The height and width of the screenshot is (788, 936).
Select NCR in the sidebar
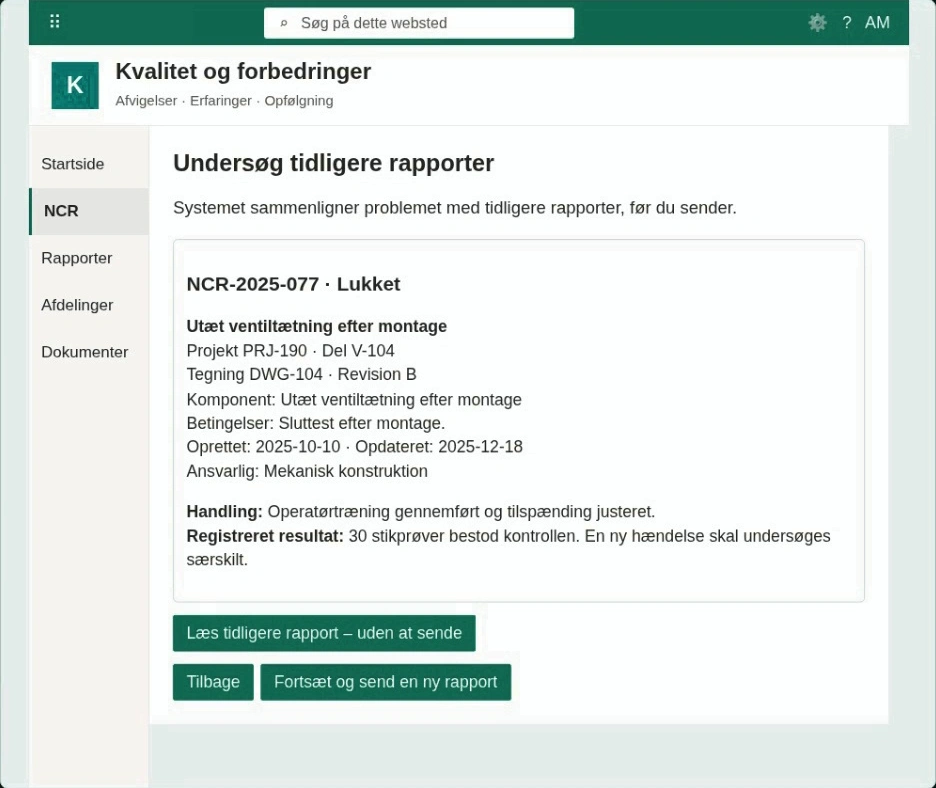click(89, 211)
